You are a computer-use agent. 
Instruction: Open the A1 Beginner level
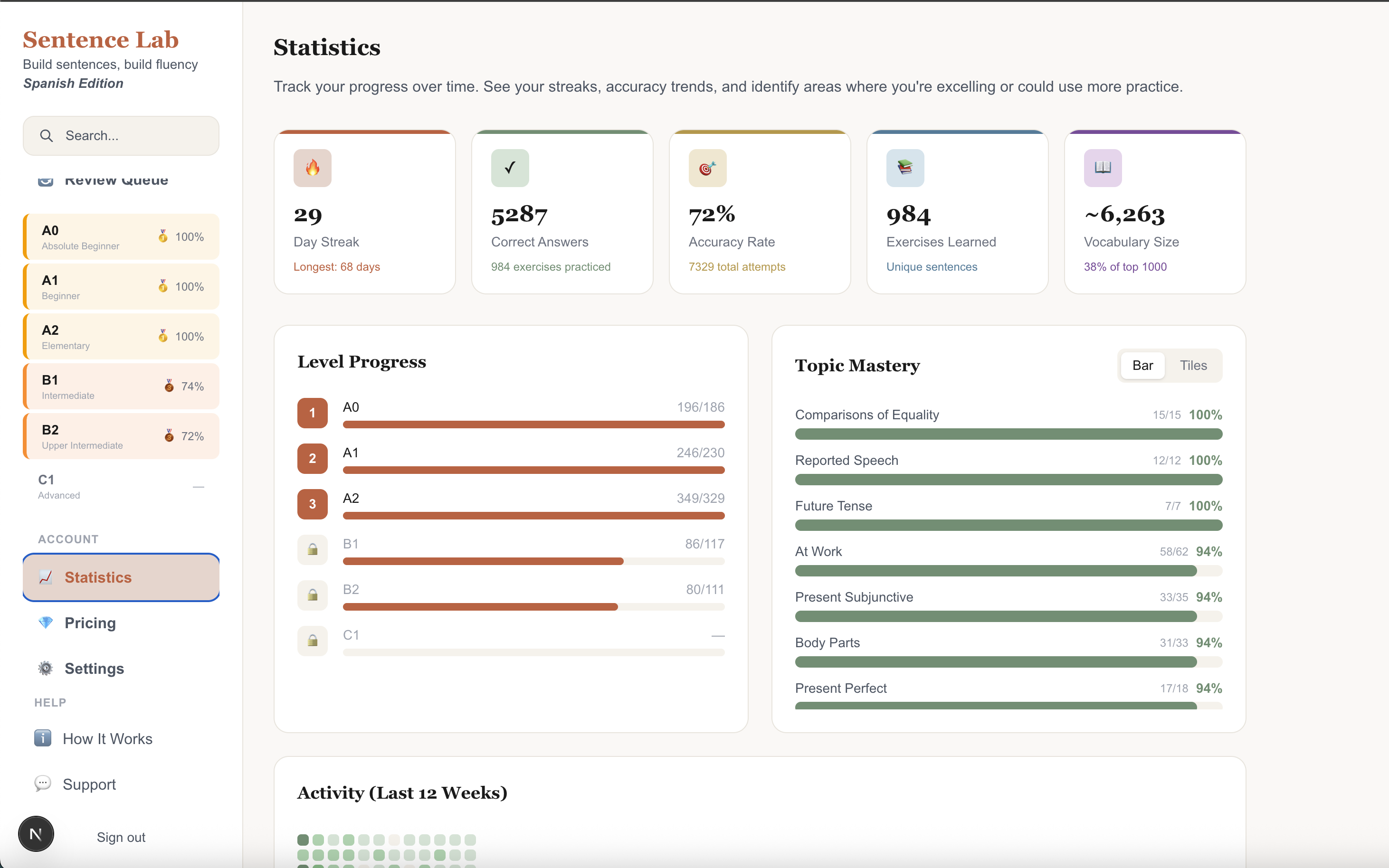point(121,286)
